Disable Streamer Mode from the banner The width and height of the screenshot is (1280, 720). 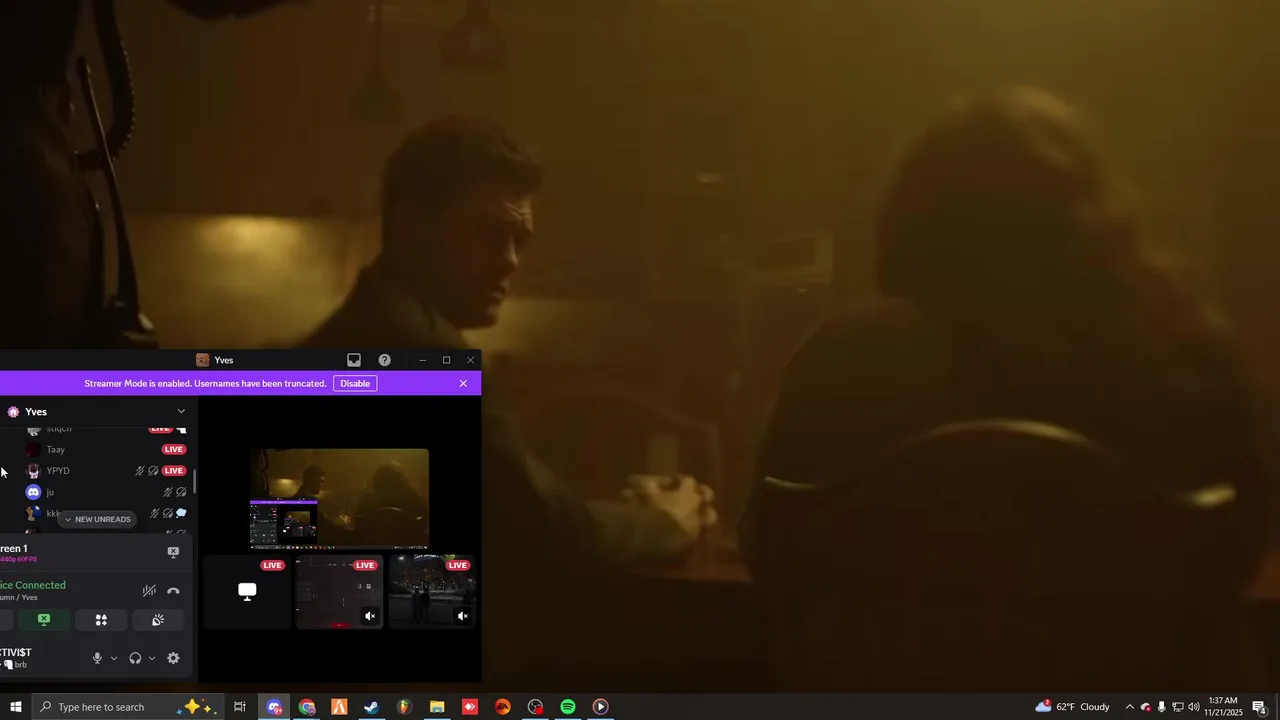point(355,383)
